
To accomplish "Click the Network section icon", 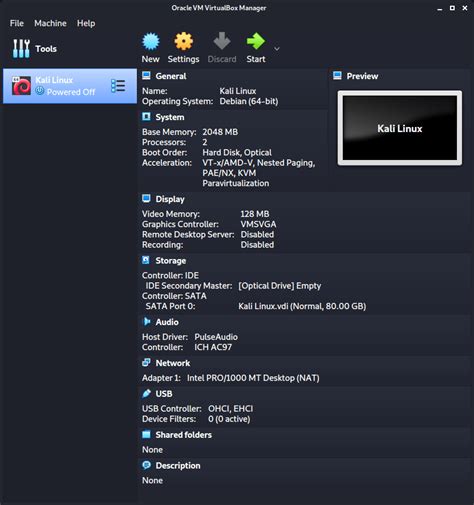I will pos(146,363).
